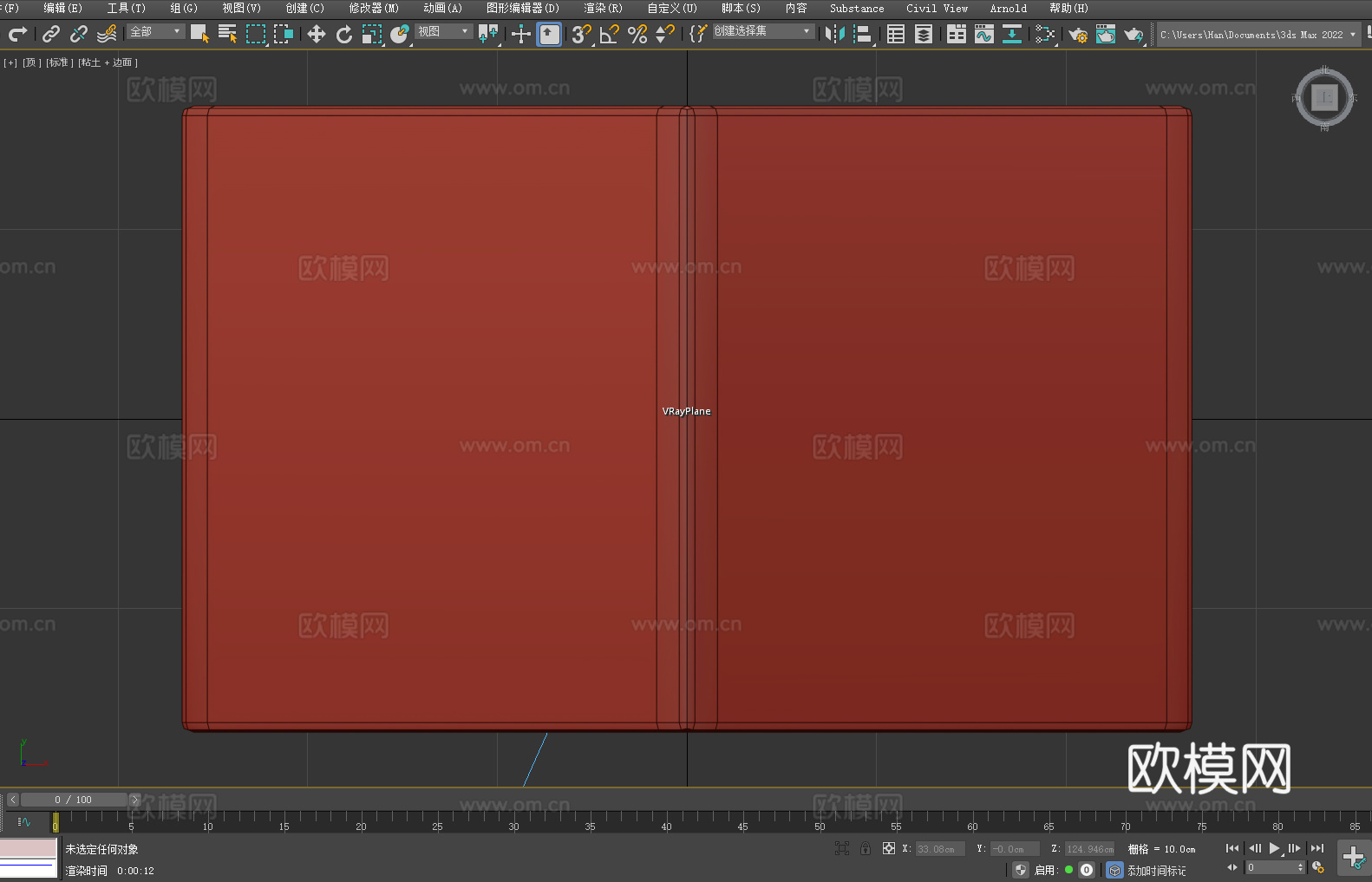Viewport: 1372px width, 882px height.
Task: Show the Ribbon toggle icon
Action: (957, 34)
